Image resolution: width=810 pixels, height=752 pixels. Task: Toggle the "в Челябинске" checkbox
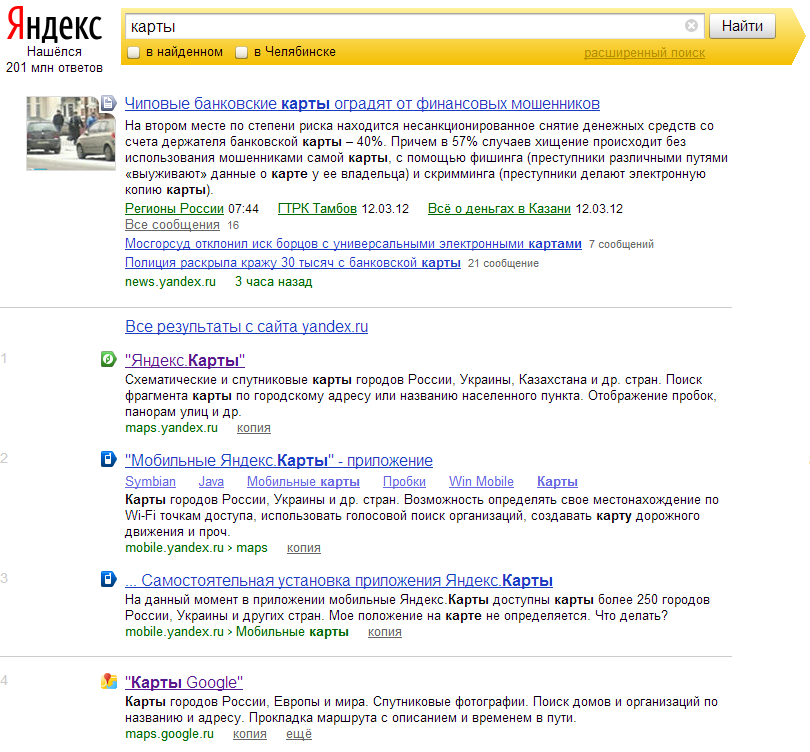coord(241,52)
